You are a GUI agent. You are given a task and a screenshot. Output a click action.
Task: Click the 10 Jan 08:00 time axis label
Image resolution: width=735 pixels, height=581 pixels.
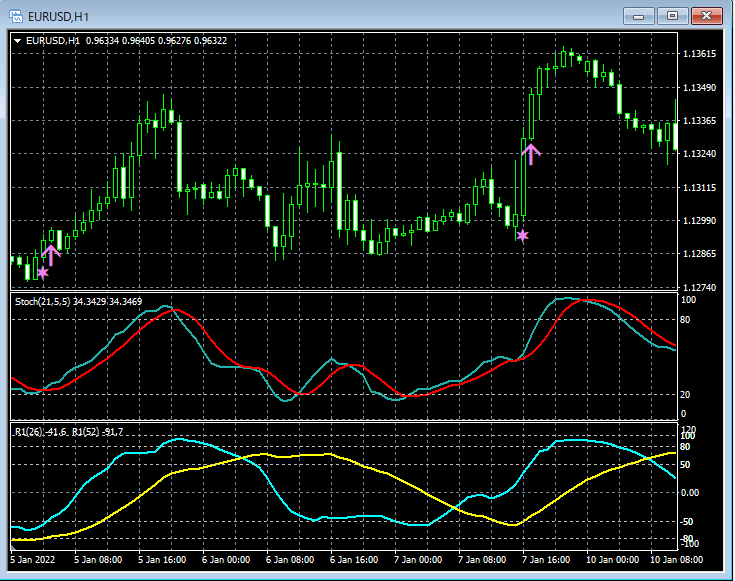pos(679,560)
